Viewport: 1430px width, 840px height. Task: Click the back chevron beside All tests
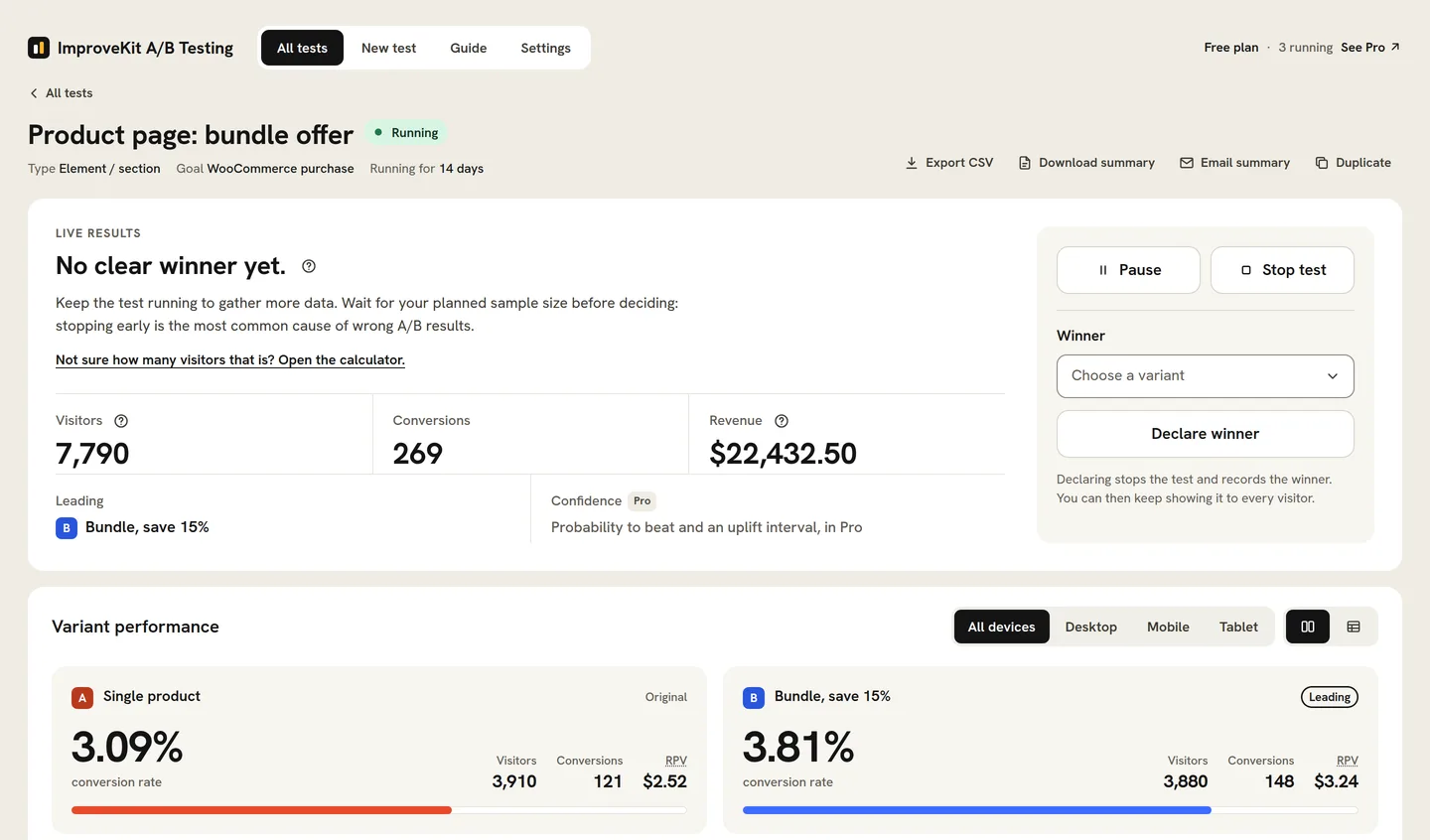34,93
